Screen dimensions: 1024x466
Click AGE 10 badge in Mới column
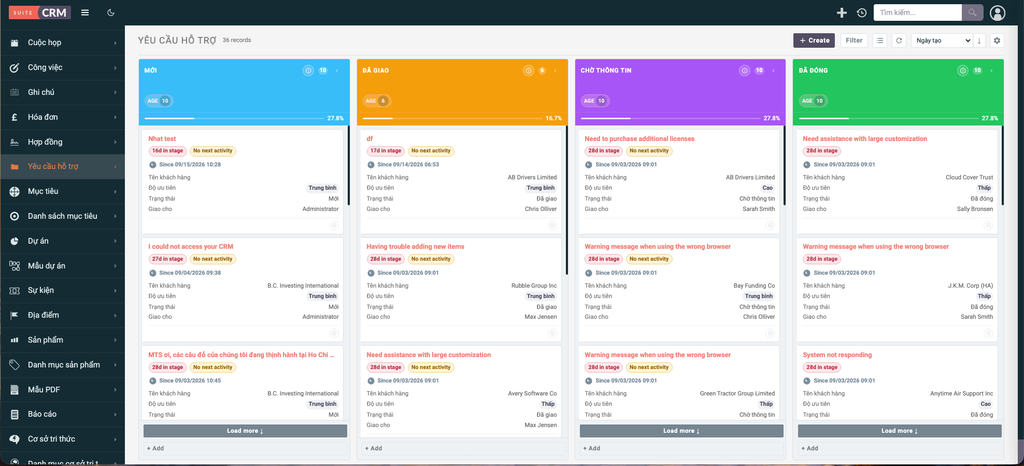[x=158, y=101]
